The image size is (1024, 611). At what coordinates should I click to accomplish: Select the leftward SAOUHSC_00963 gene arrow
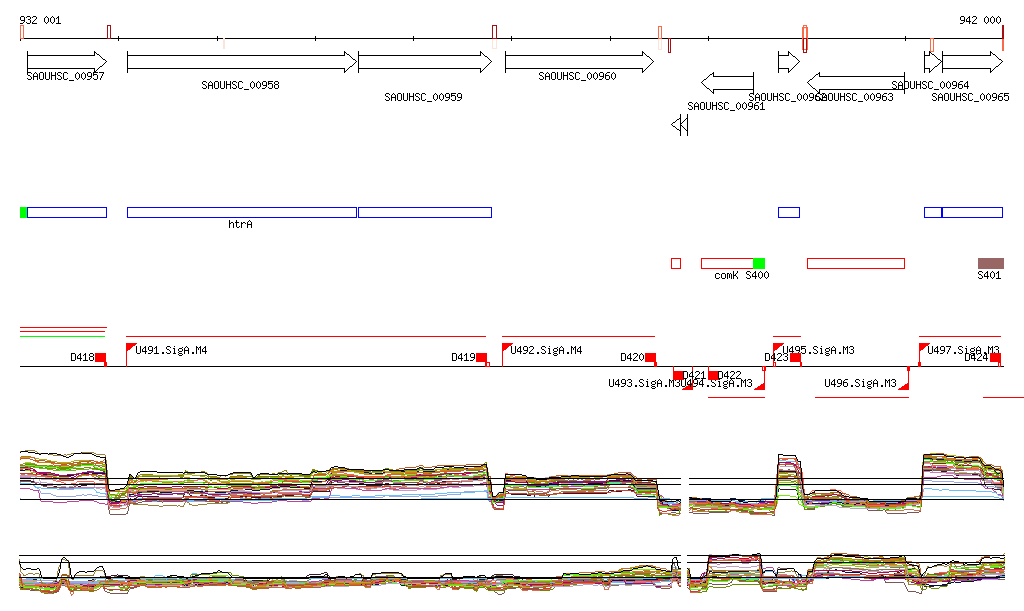[x=856, y=83]
